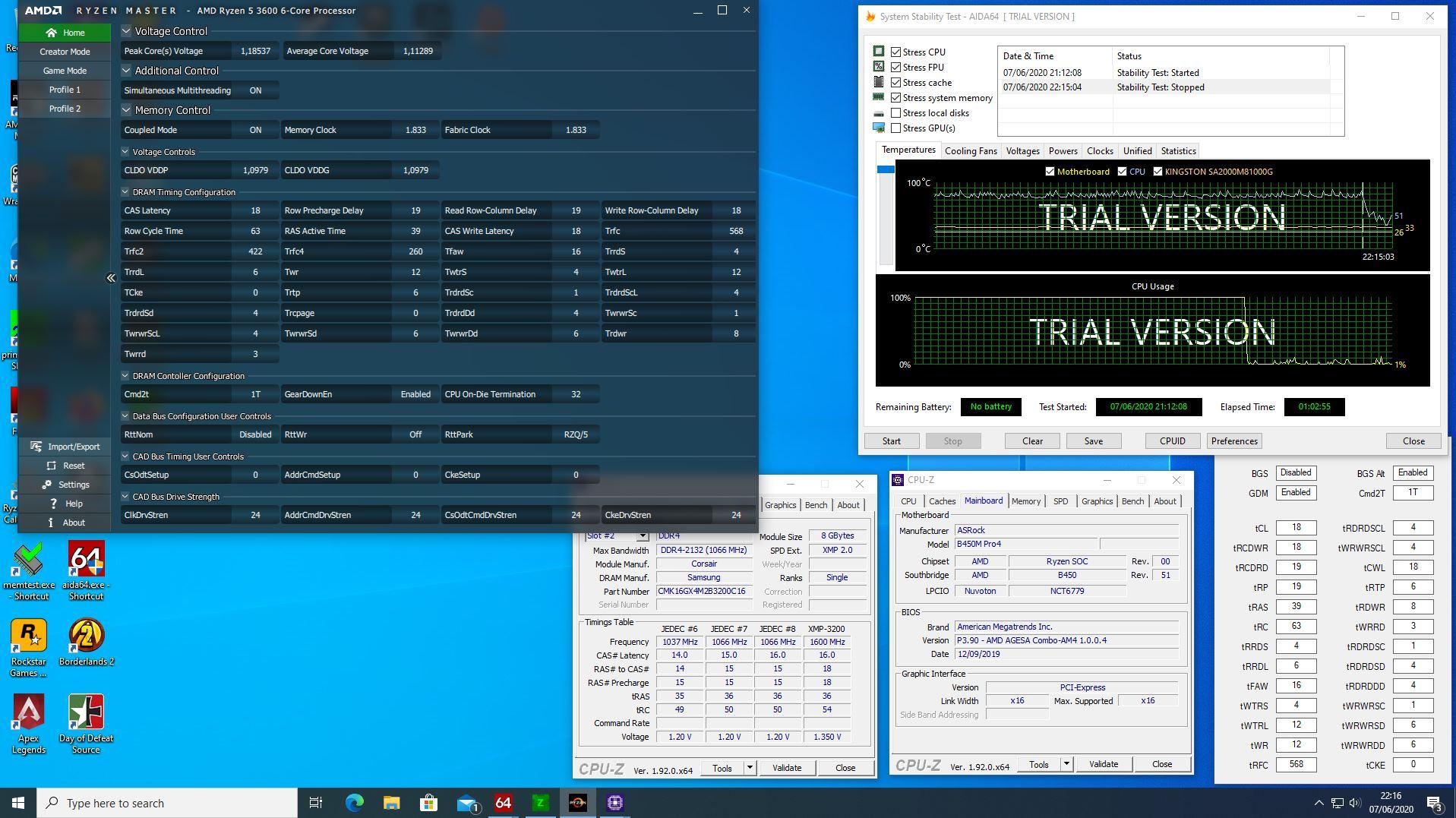This screenshot has width=1456, height=818.
Task: Open SPD tab in CPU-Z Mainboard window
Action: coord(1060,501)
